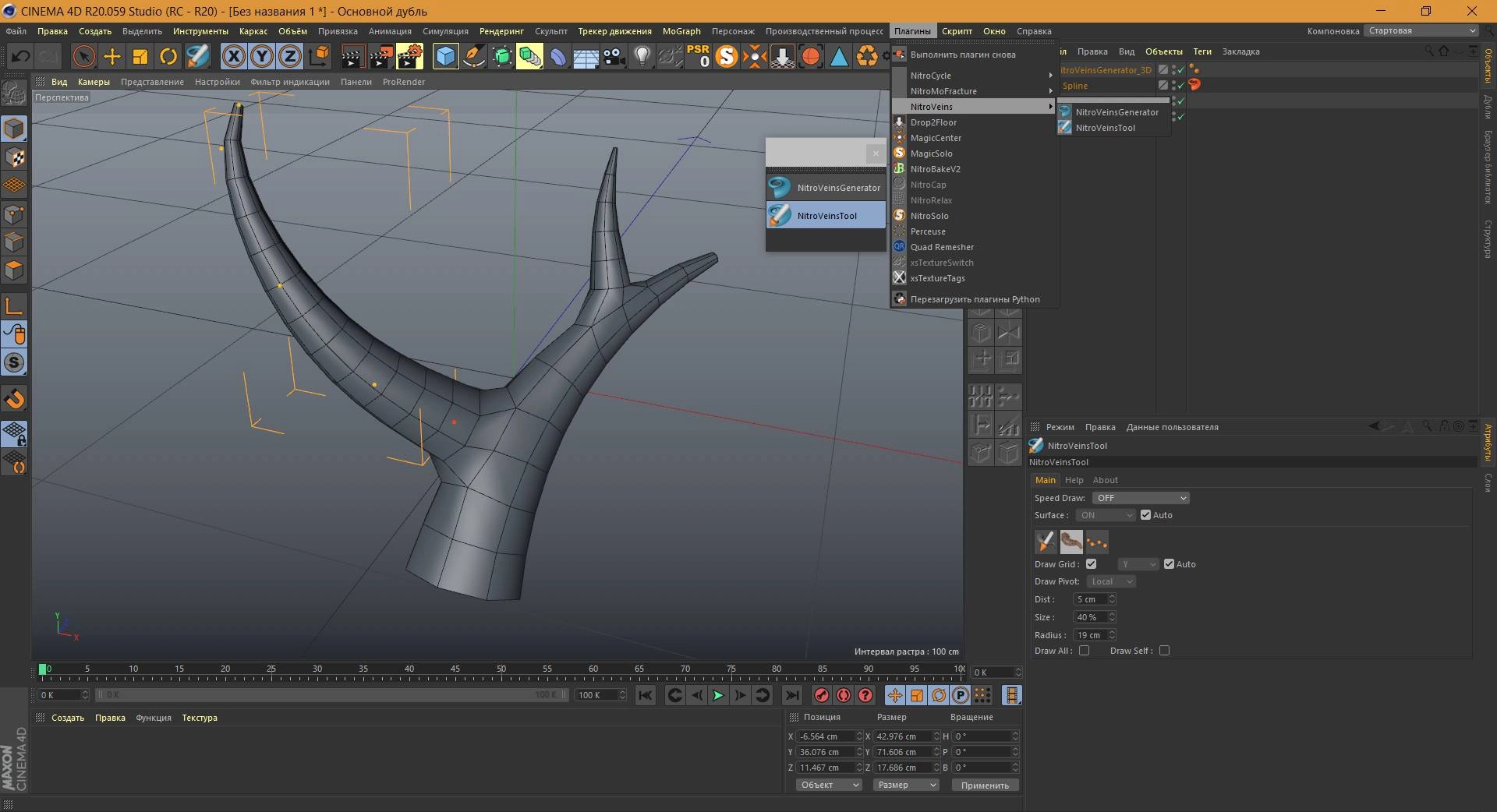Open the Стартовая layout dropdown
Image resolution: width=1497 pixels, height=812 pixels.
click(x=1421, y=30)
